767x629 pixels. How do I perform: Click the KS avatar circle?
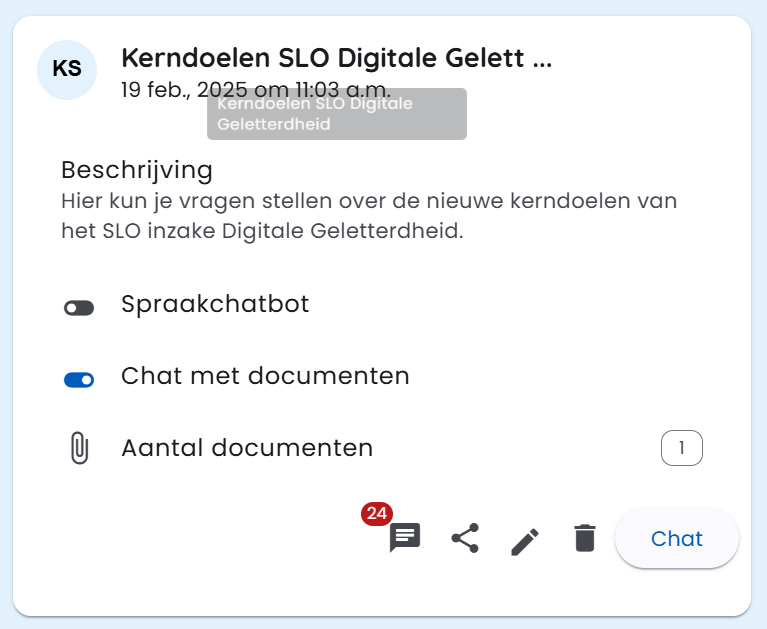[67, 69]
